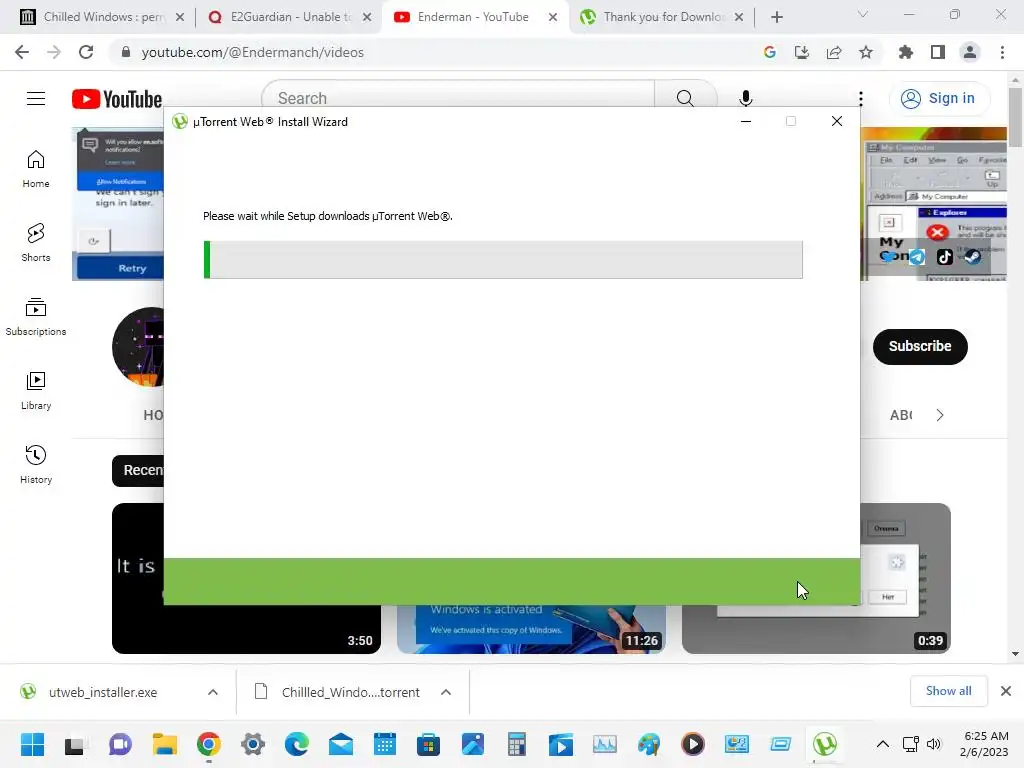Click inside the YouTube search field
Screen dimensions: 1024x768
point(458,98)
